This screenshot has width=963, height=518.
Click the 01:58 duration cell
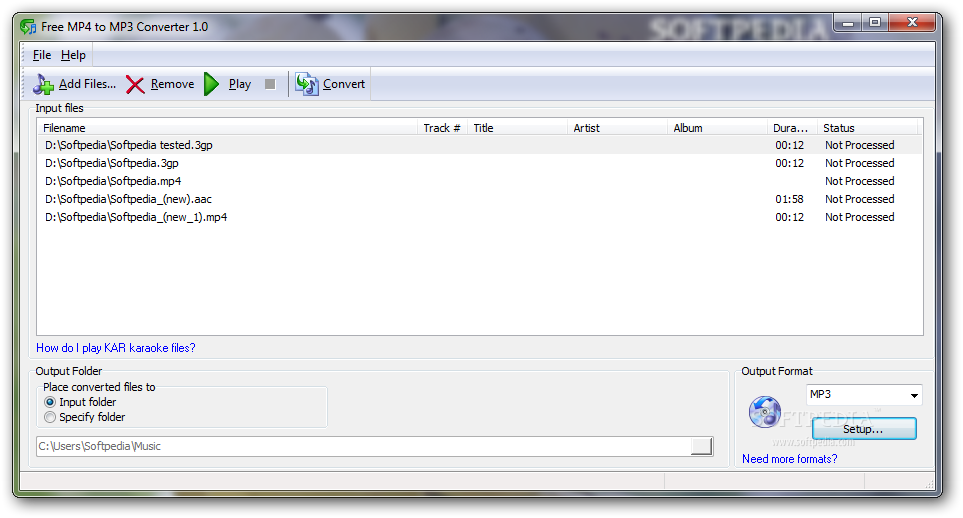coord(789,199)
